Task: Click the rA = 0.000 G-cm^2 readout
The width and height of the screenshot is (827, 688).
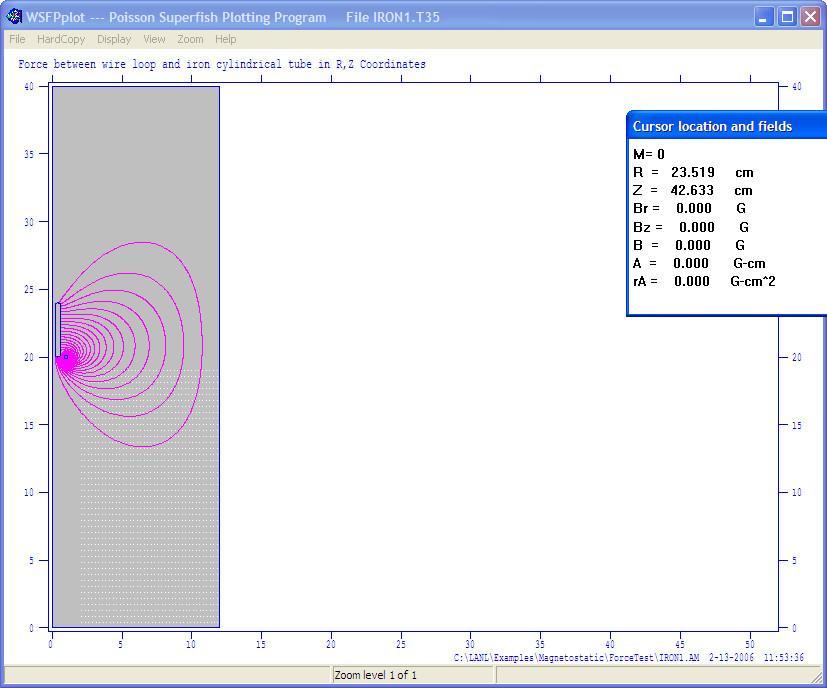Action: coord(705,282)
